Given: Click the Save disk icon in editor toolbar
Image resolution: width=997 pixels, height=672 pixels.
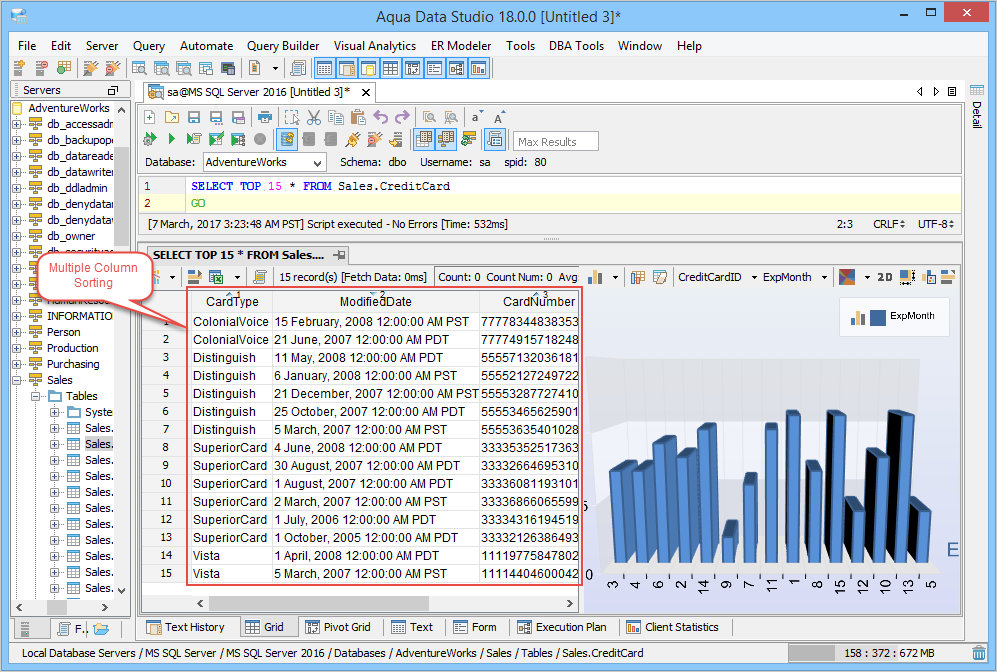Looking at the screenshot, I should pyautogui.click(x=194, y=117).
